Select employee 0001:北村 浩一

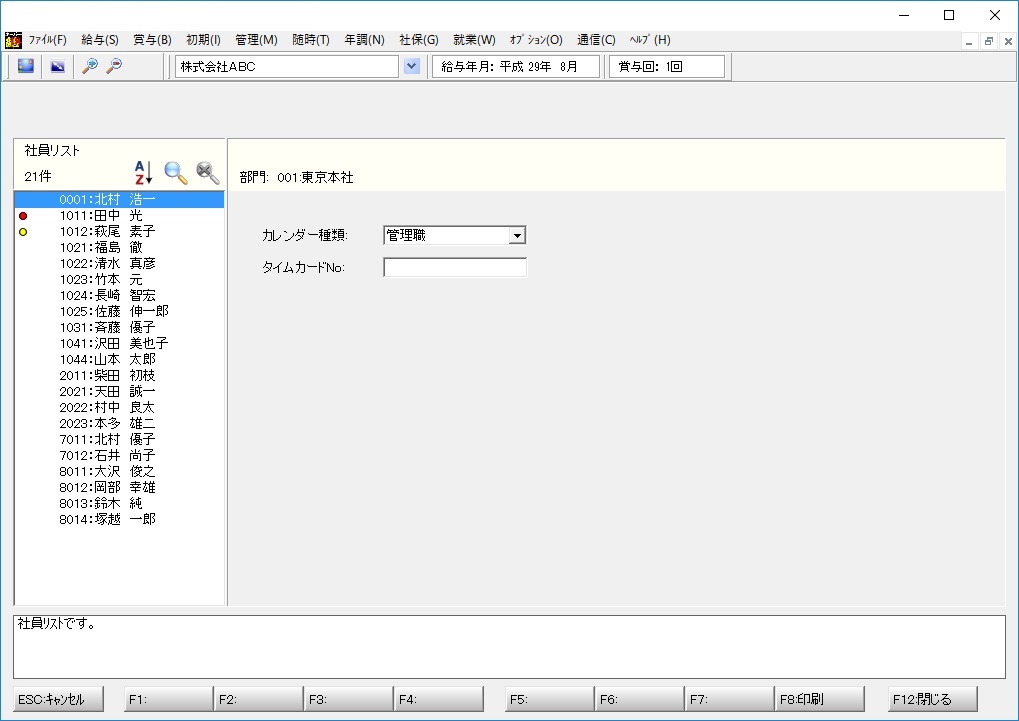tap(120, 200)
